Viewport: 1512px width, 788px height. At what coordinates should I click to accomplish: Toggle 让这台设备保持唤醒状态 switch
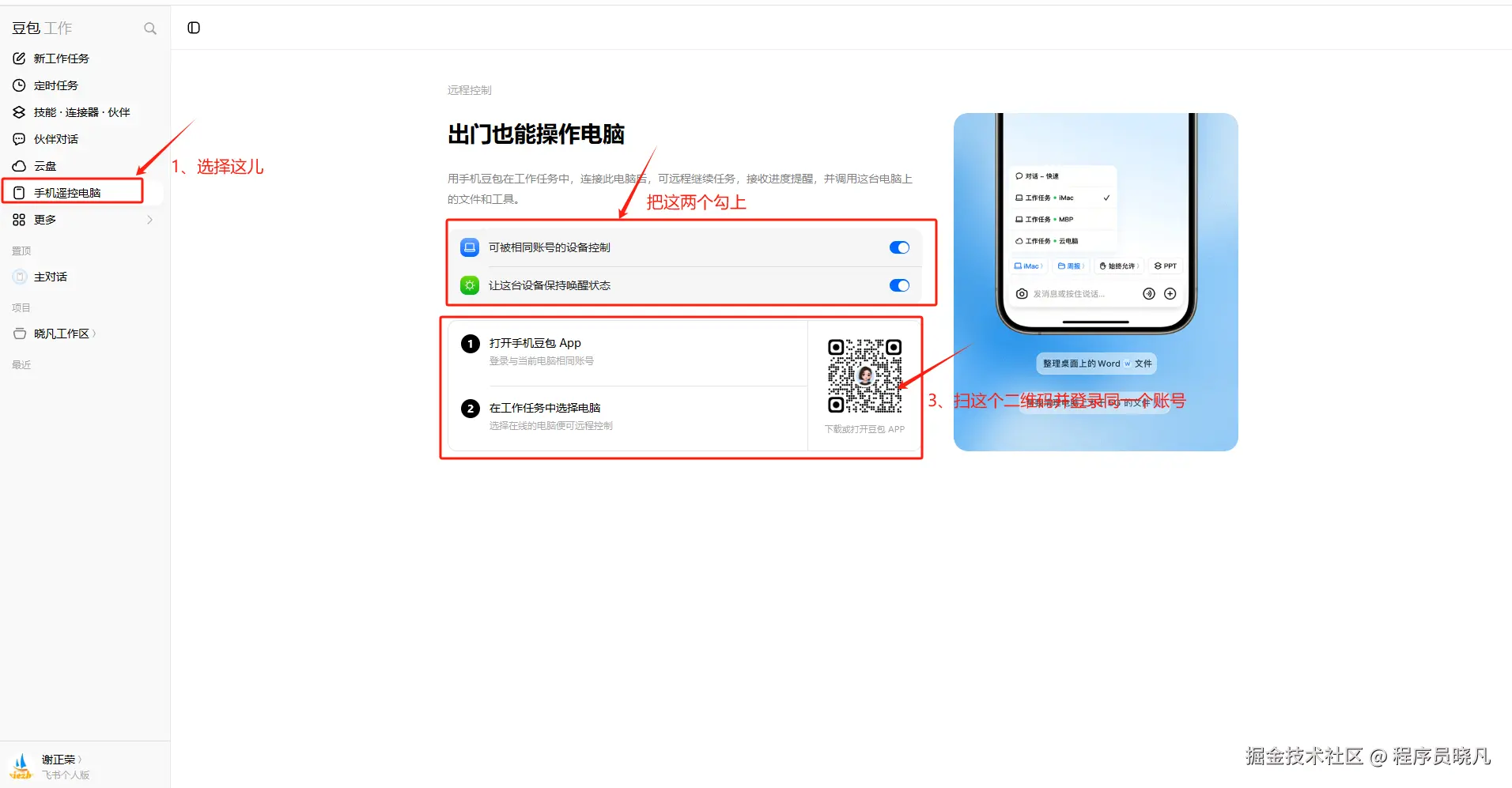(899, 285)
